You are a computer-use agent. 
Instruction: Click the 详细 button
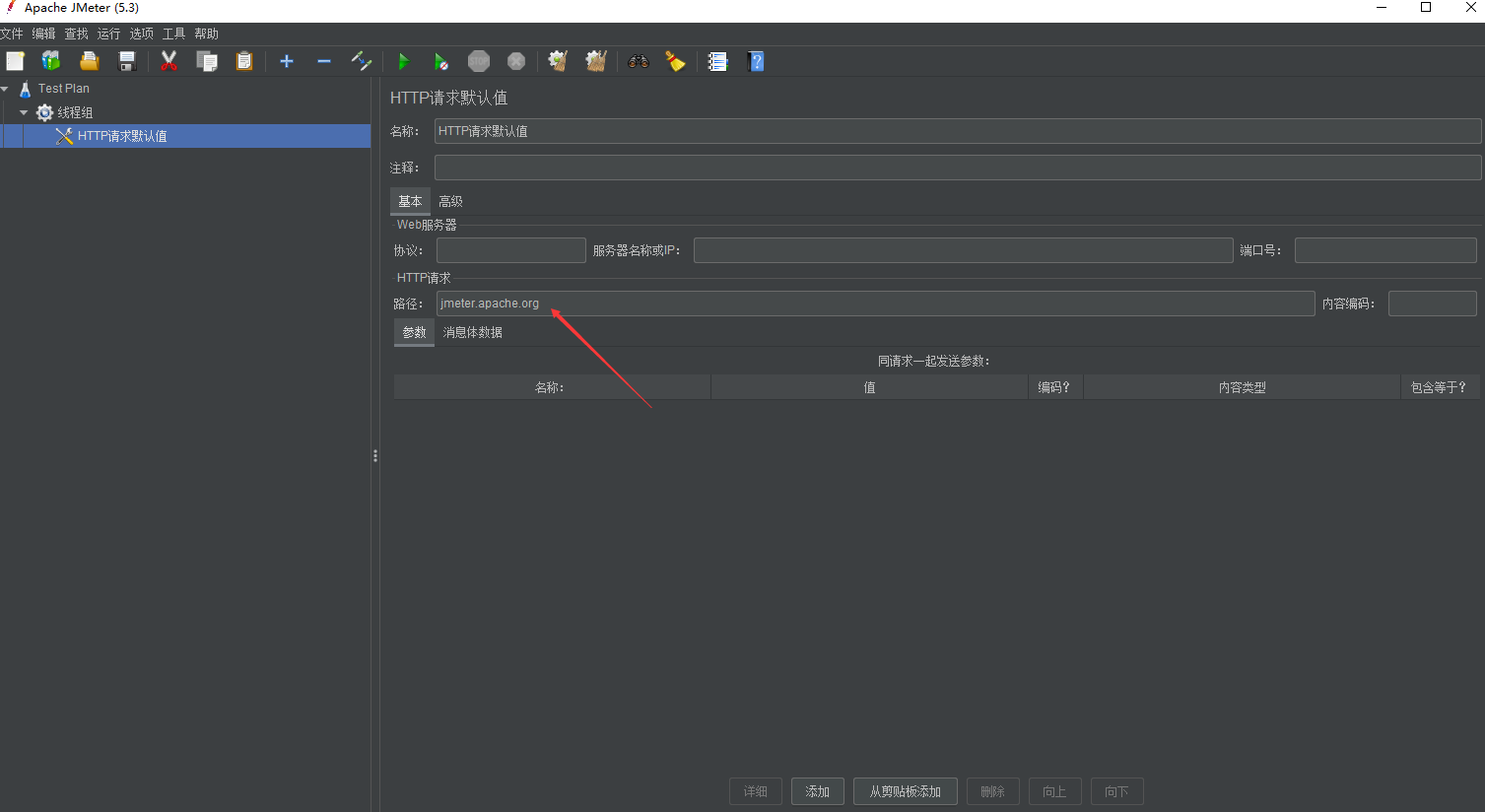click(x=756, y=791)
